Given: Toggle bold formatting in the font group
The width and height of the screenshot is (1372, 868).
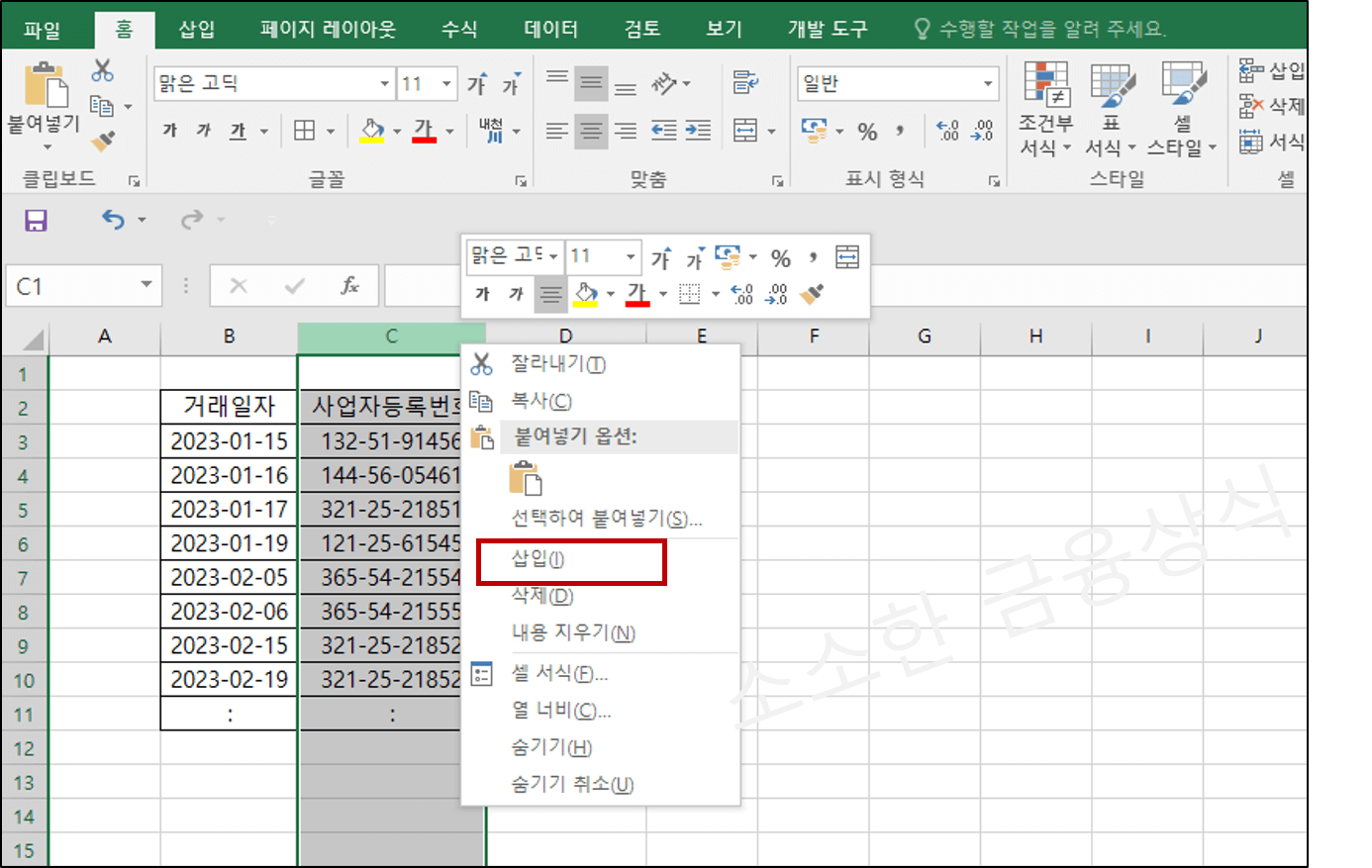Looking at the screenshot, I should pyautogui.click(x=168, y=130).
